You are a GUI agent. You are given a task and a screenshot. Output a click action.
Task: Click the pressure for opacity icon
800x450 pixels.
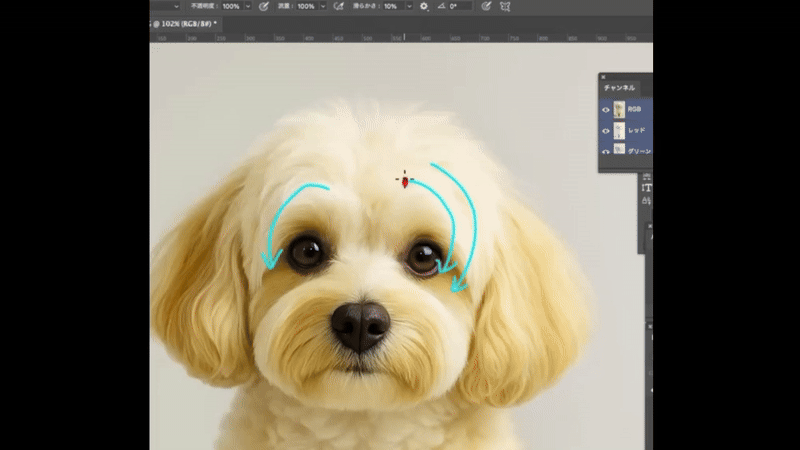[263, 6]
